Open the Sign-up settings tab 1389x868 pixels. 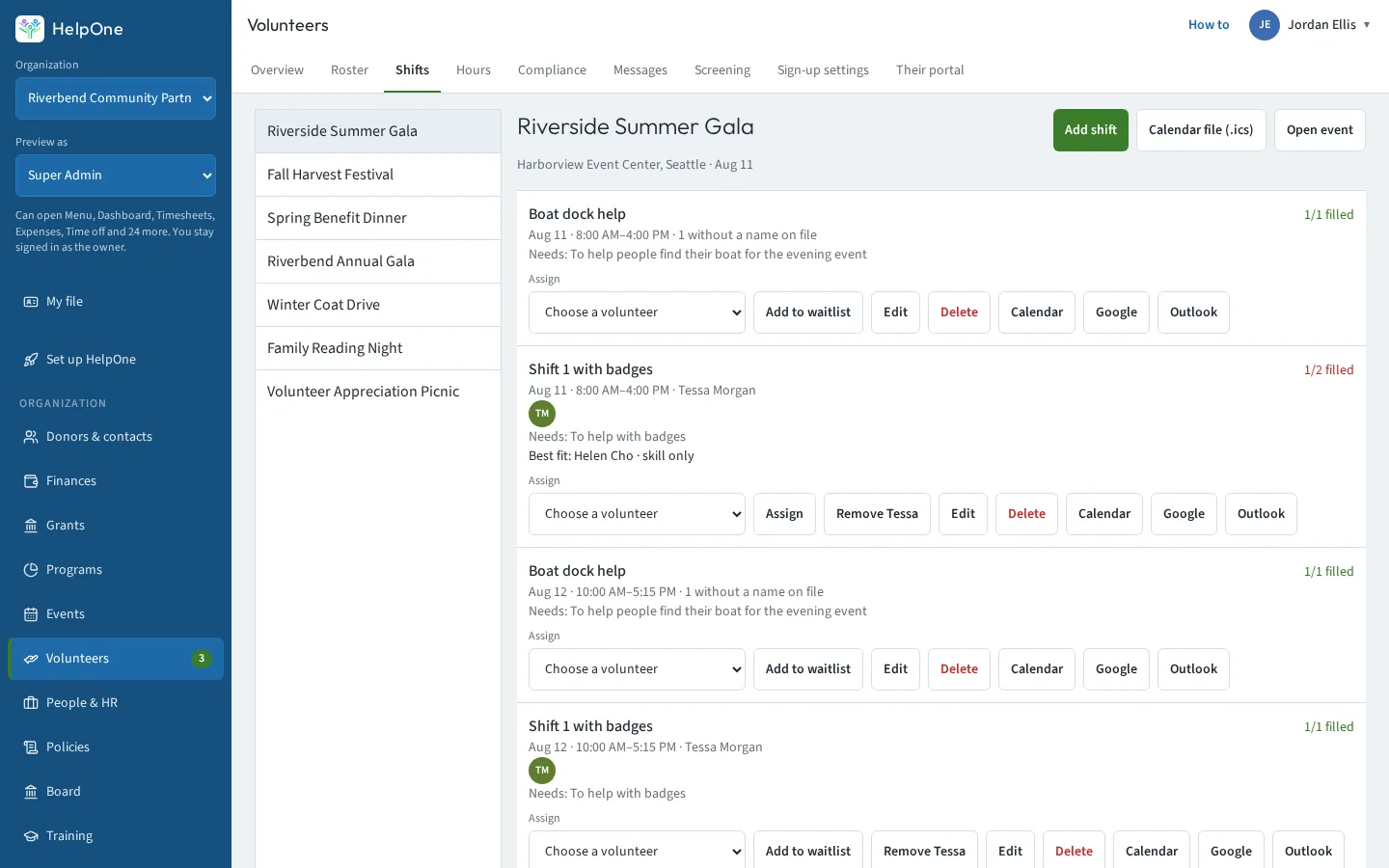[823, 70]
